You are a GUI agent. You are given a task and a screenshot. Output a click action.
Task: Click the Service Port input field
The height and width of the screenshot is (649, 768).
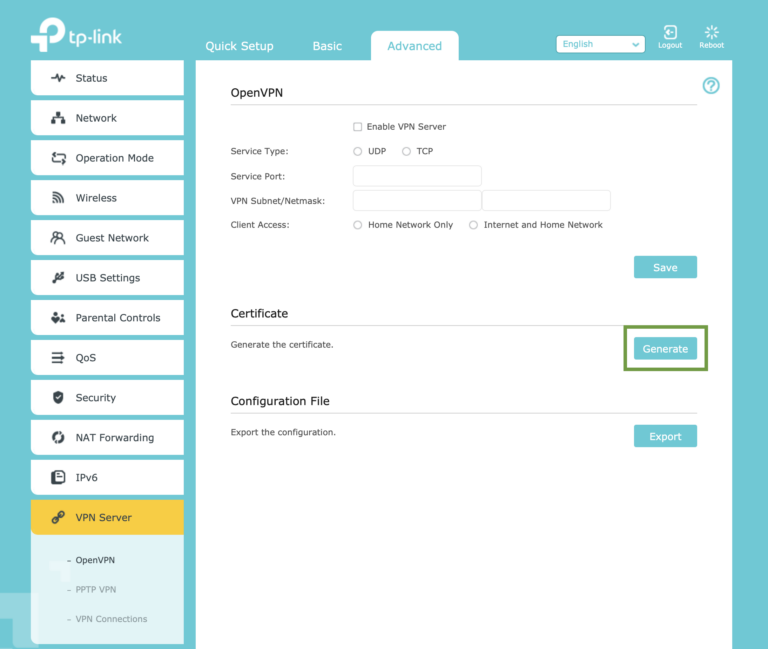[417, 176]
